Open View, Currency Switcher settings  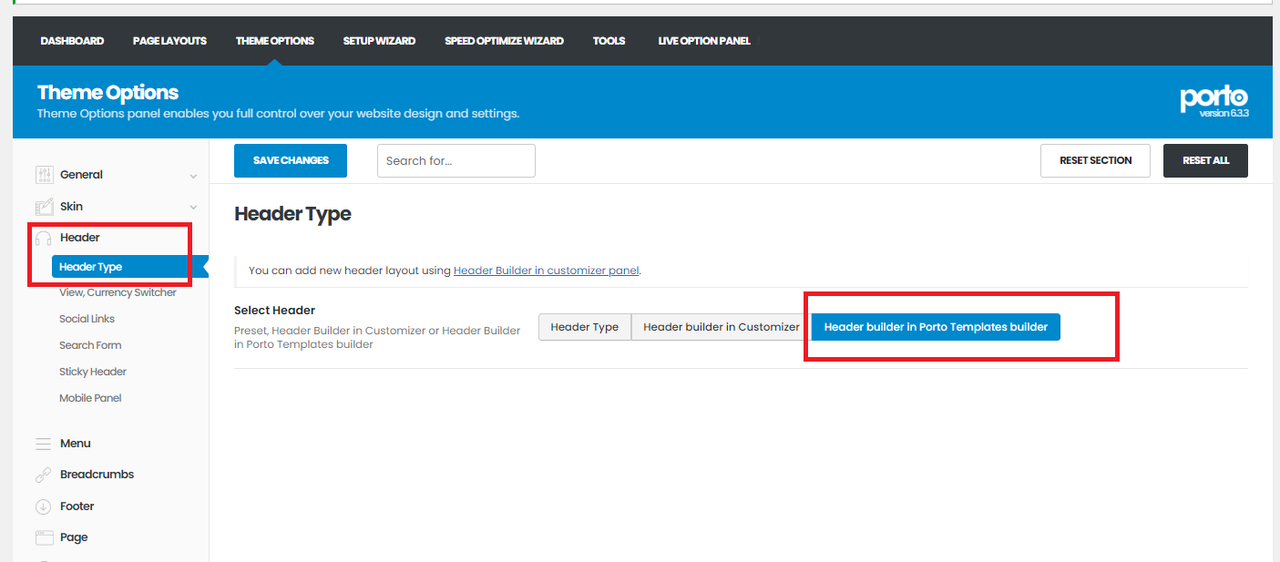[x=118, y=293]
